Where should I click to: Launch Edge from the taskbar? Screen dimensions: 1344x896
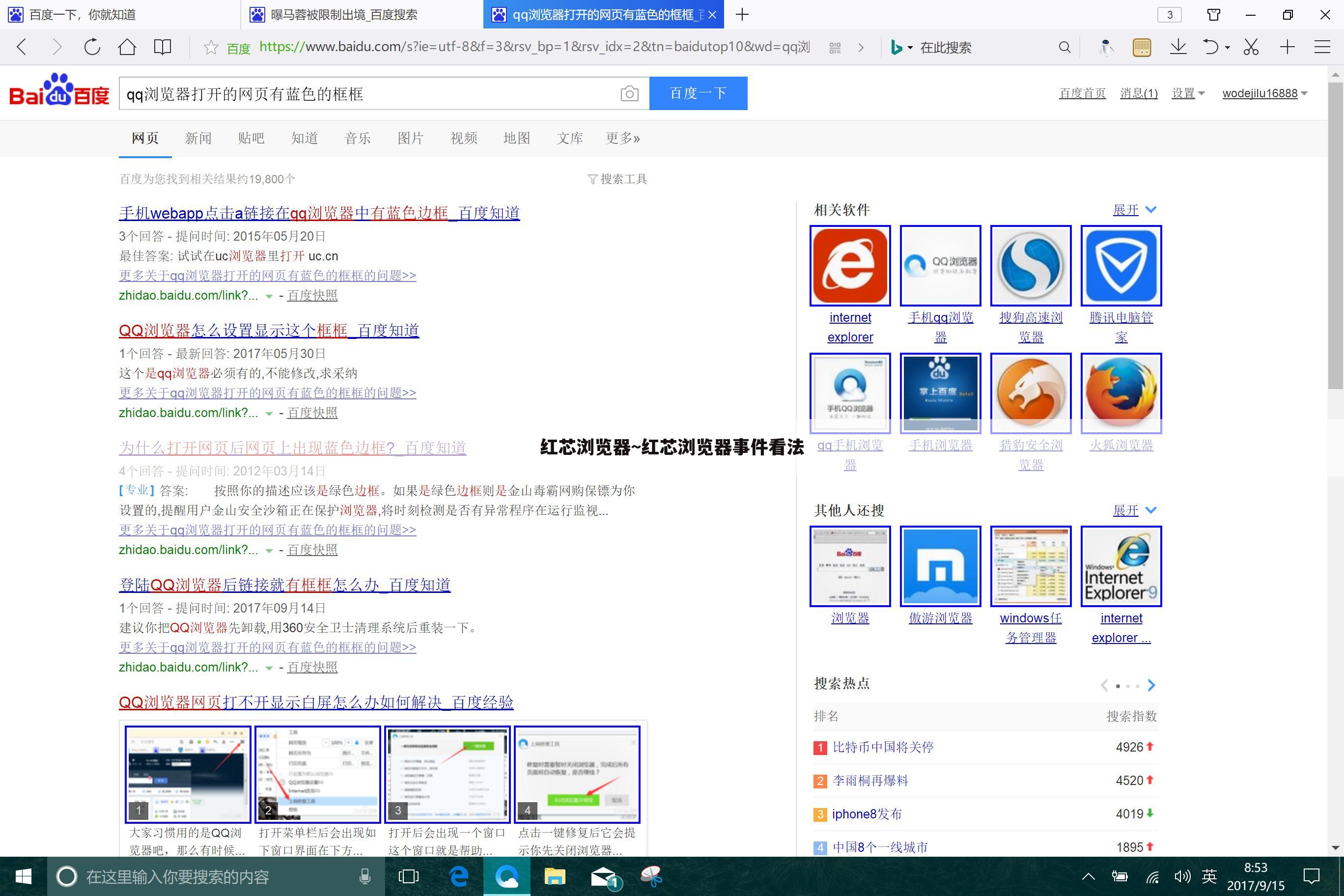(459, 876)
